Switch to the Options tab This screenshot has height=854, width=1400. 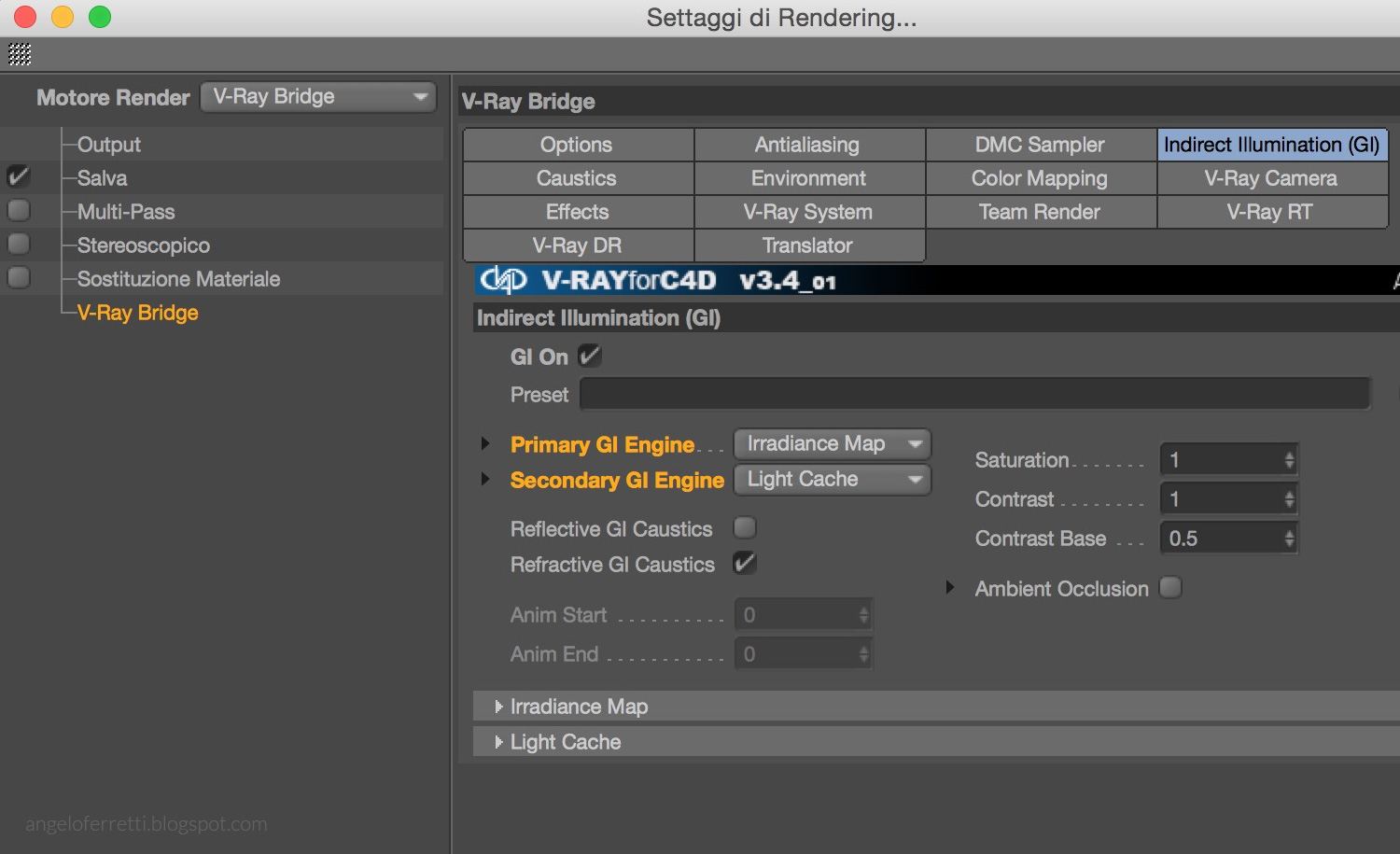pos(579,145)
